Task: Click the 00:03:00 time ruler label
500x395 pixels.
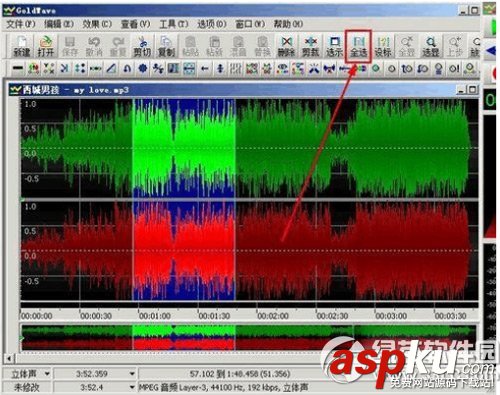Action: point(391,316)
